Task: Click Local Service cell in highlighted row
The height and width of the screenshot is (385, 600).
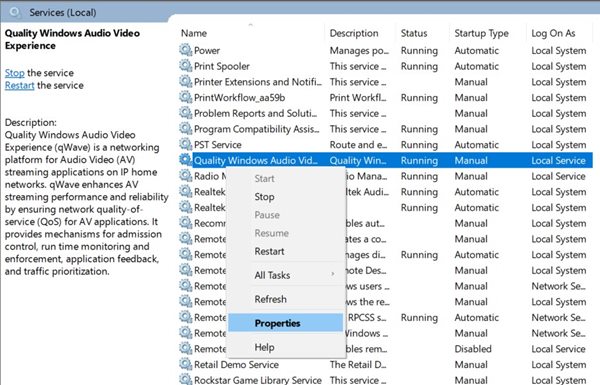Action: point(558,160)
